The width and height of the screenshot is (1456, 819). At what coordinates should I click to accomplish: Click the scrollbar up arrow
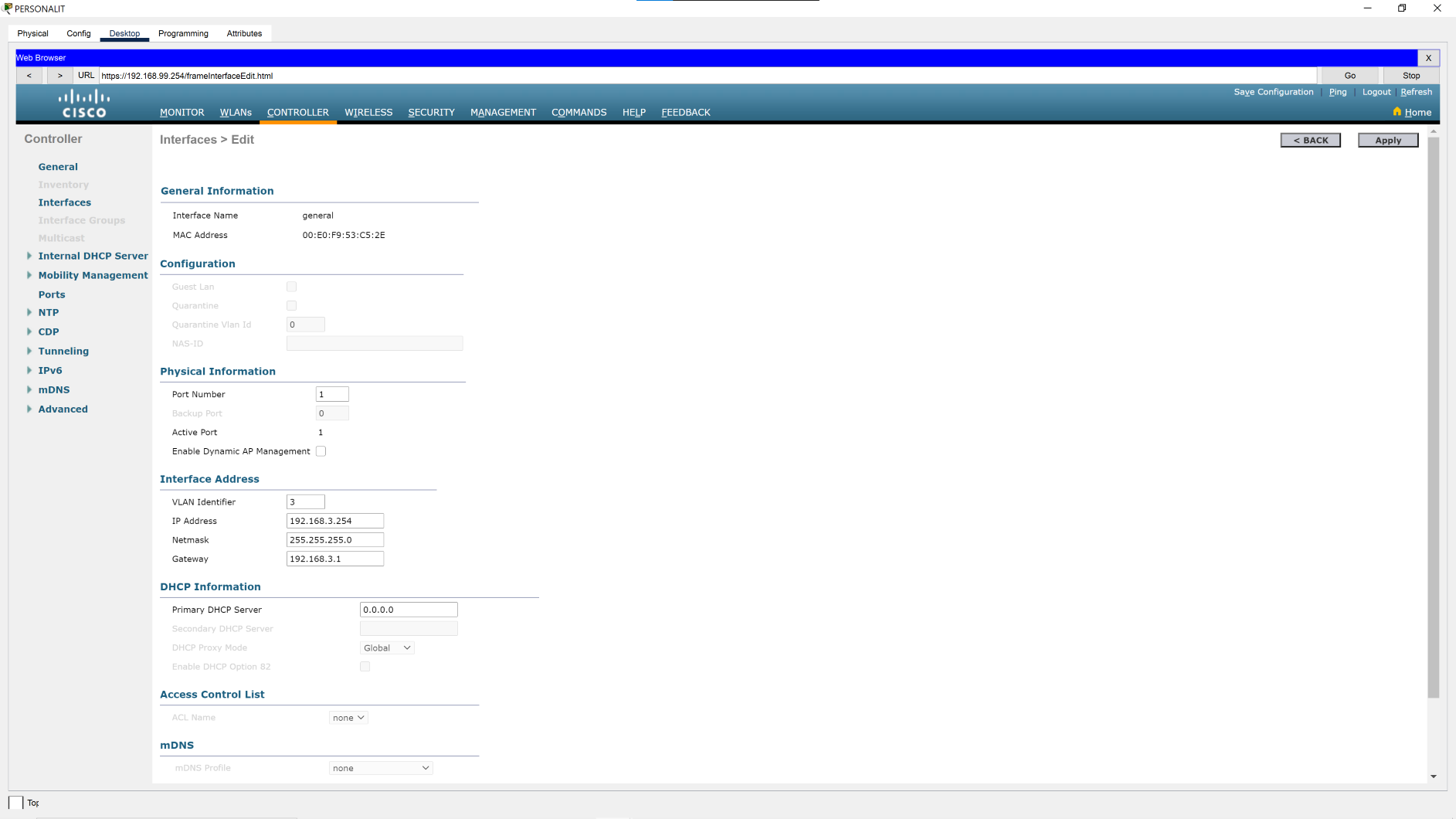[x=1434, y=131]
